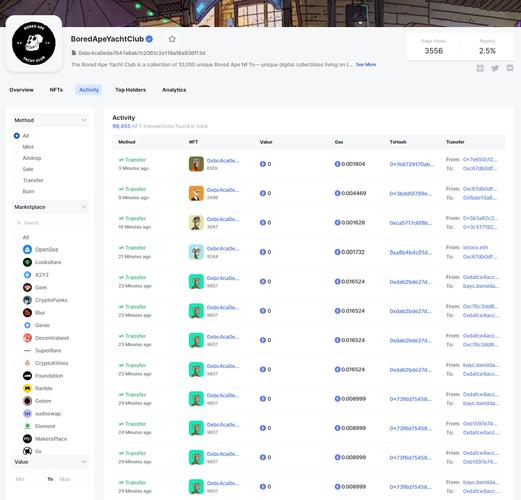Screen dimensions: 521x500
Task: Open NFT thumbnail of 16-minute-old transfer
Action: (x=196, y=223)
